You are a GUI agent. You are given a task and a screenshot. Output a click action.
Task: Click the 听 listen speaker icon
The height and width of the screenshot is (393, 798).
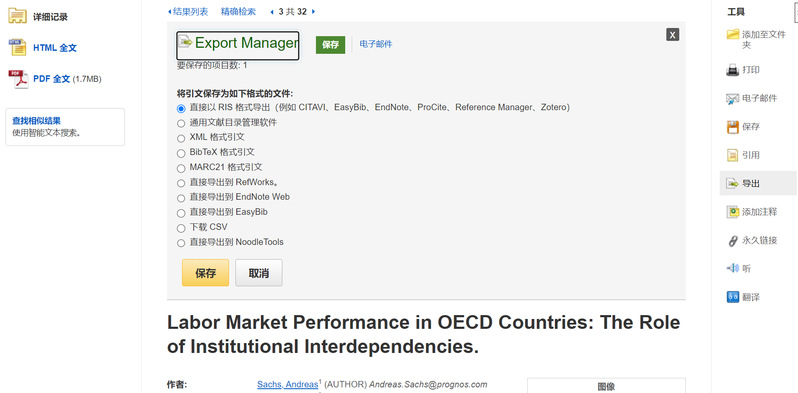click(x=732, y=268)
